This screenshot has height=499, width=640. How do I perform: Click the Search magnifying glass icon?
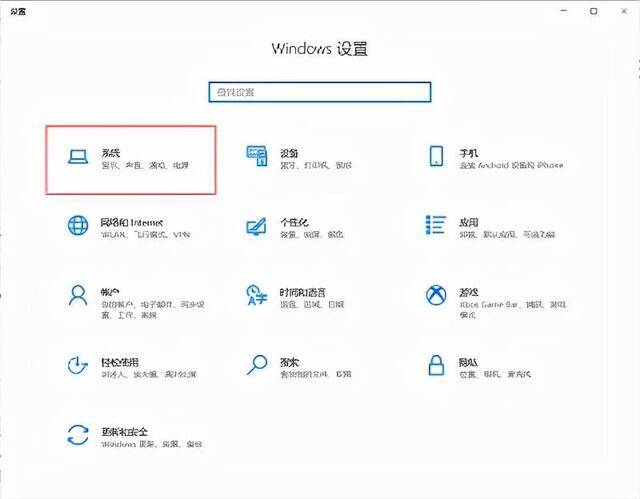pyautogui.click(x=257, y=365)
